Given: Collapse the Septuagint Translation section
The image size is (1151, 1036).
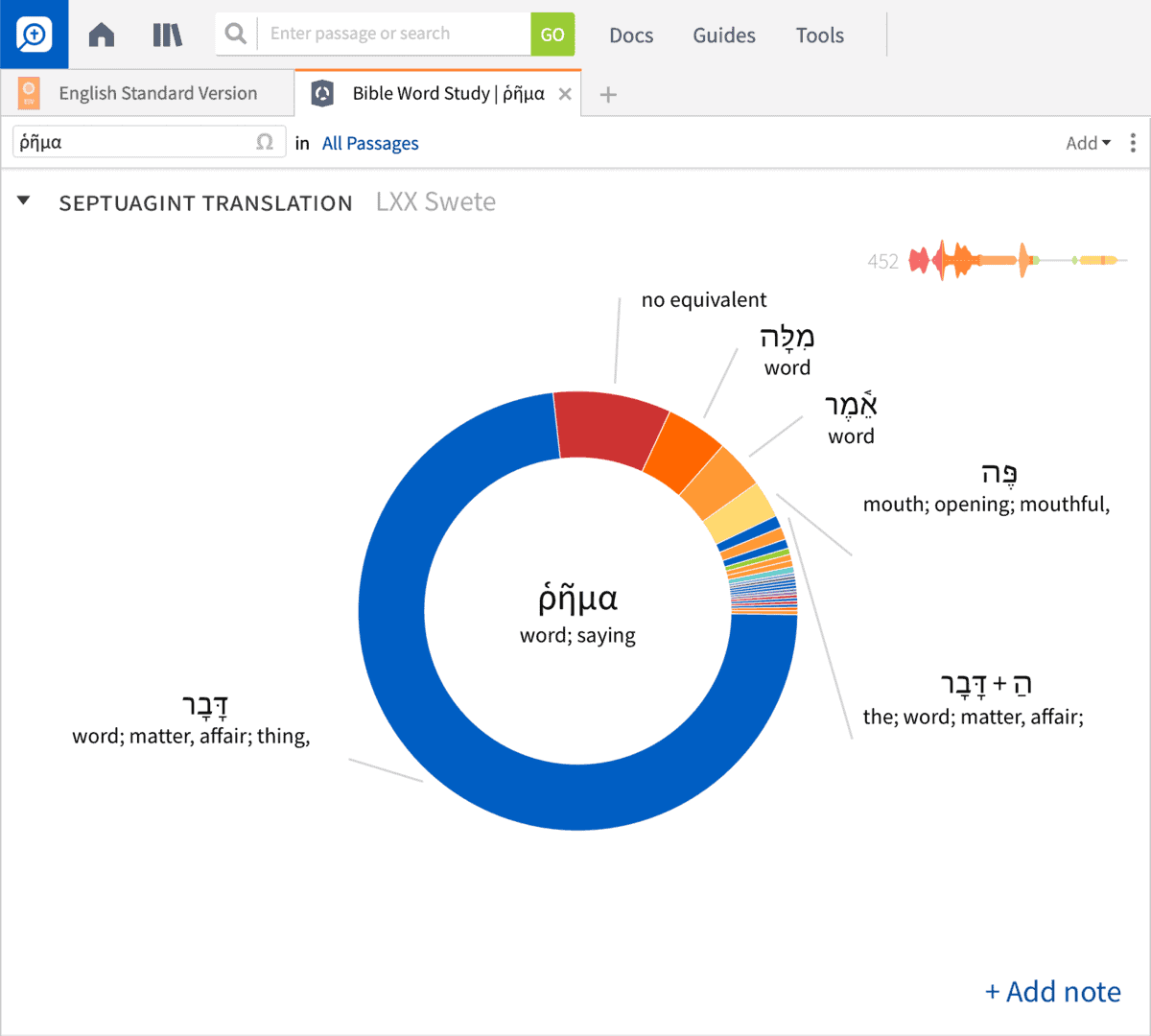Looking at the screenshot, I should coord(24,201).
